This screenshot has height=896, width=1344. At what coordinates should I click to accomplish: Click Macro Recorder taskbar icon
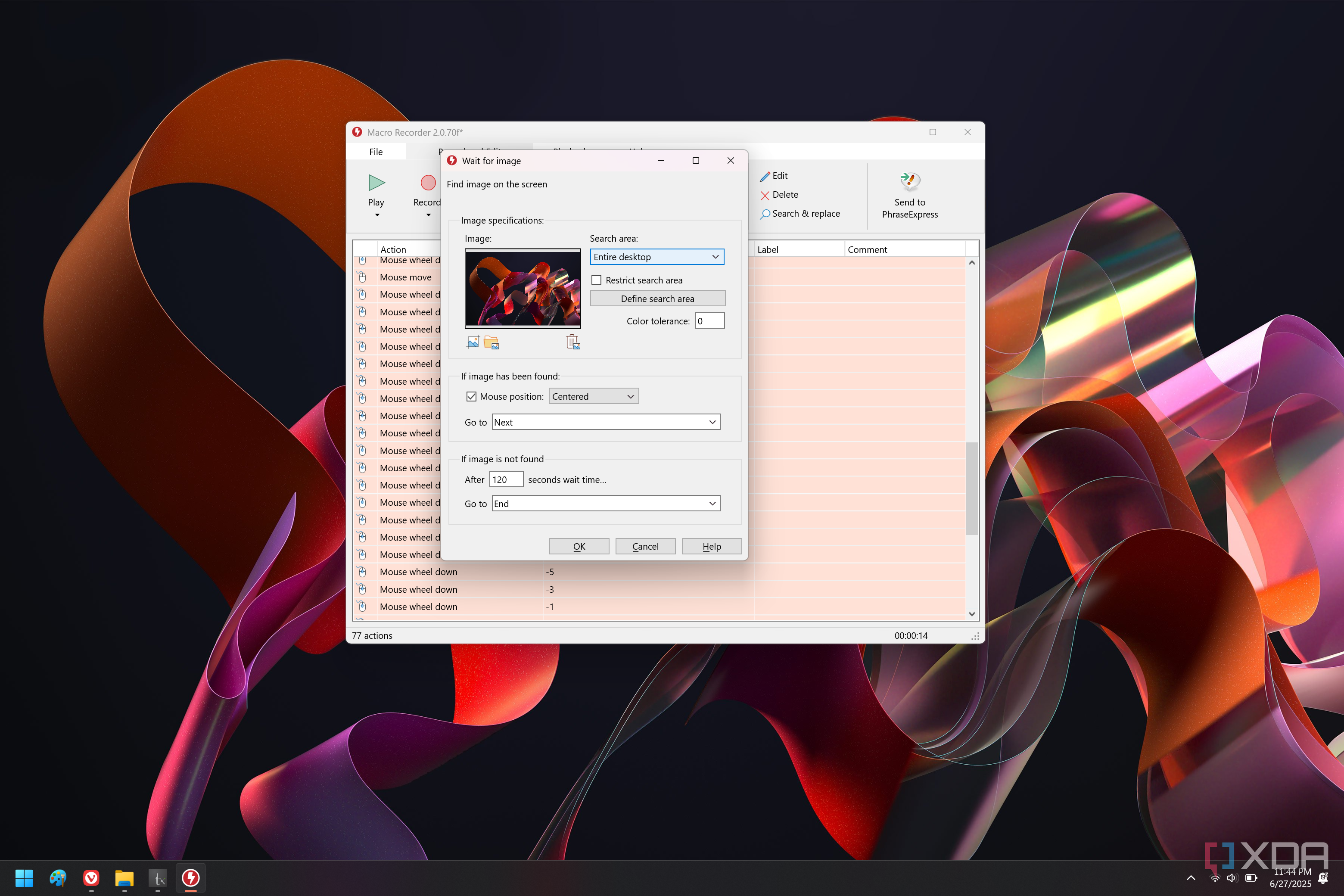coord(191,878)
